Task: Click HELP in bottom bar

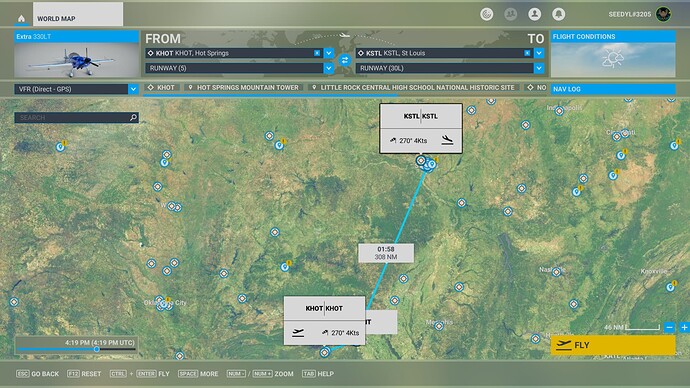Action: click(x=318, y=374)
